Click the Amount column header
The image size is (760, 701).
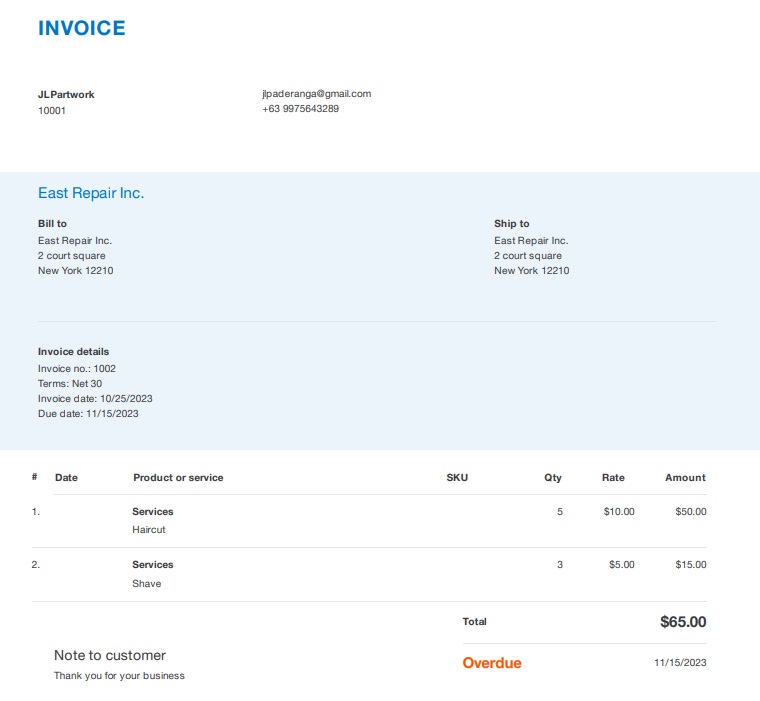click(x=685, y=478)
